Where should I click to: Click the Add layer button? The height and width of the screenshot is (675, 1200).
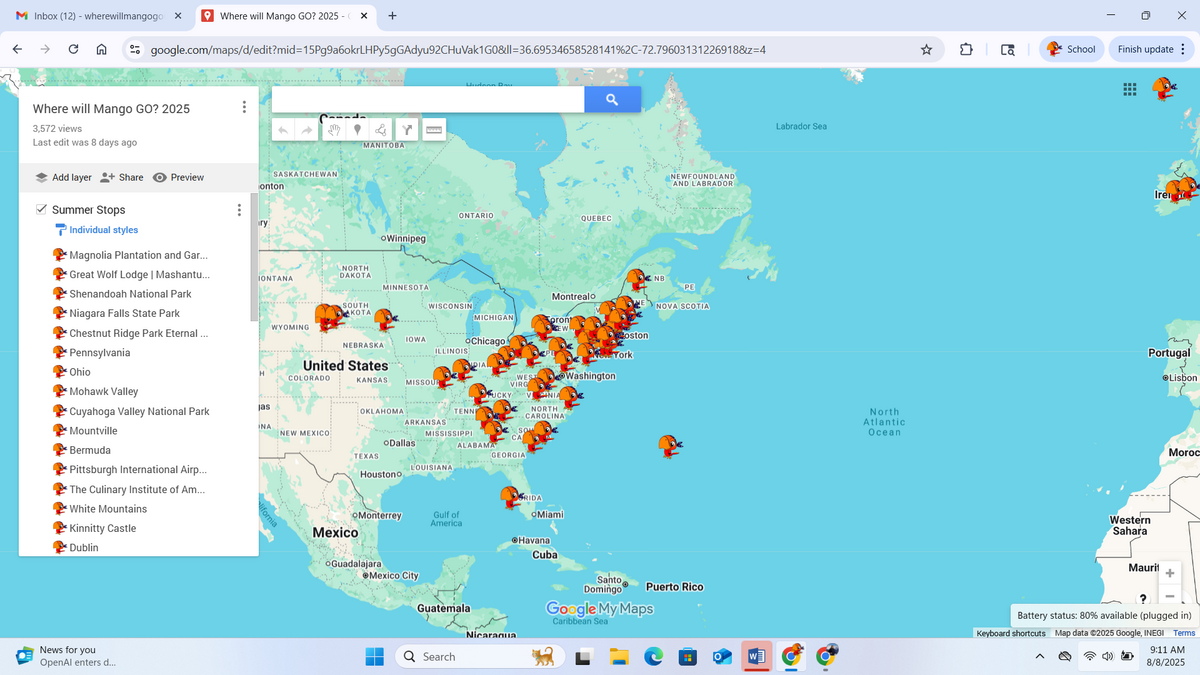pyautogui.click(x=63, y=177)
